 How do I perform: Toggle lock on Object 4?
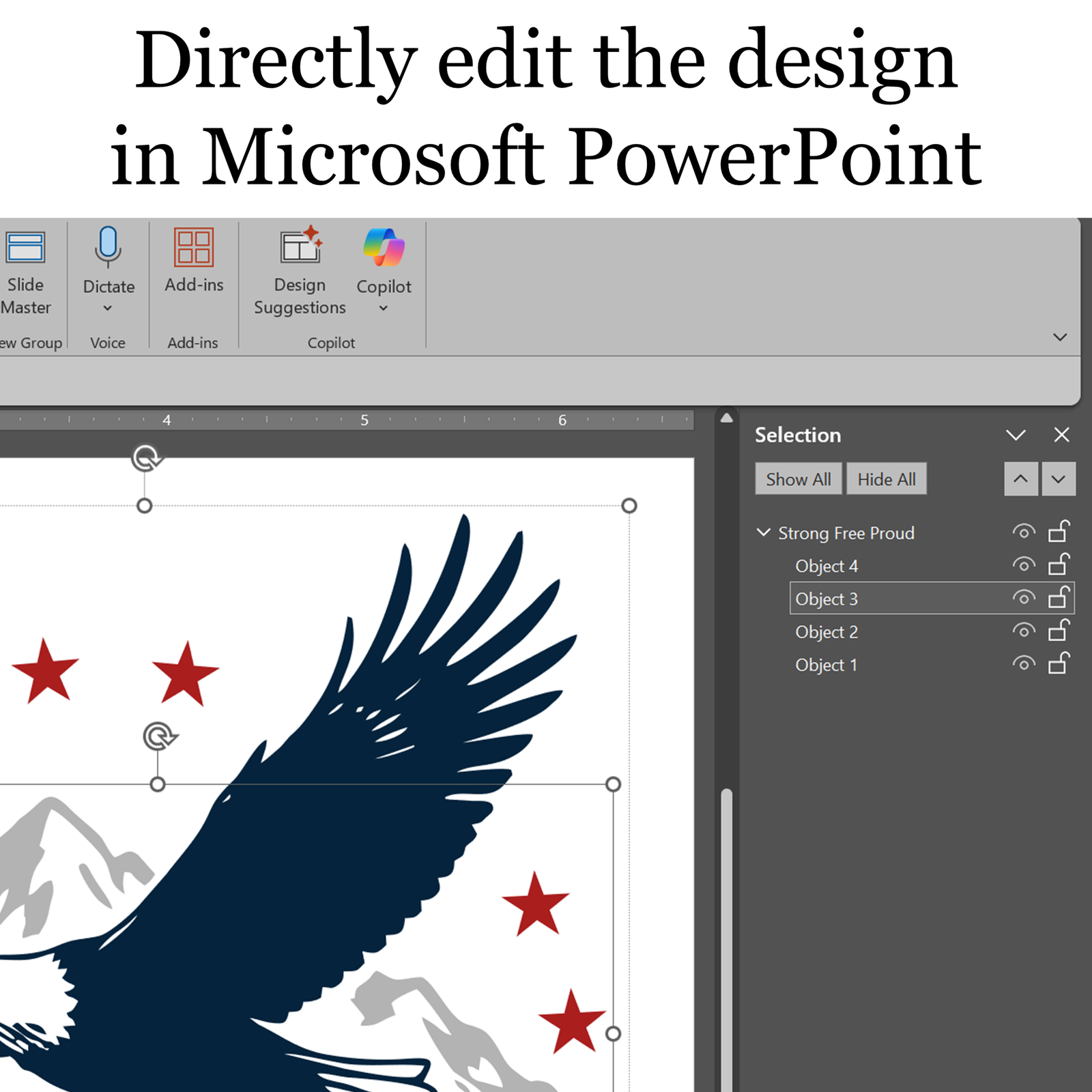[x=1059, y=564]
